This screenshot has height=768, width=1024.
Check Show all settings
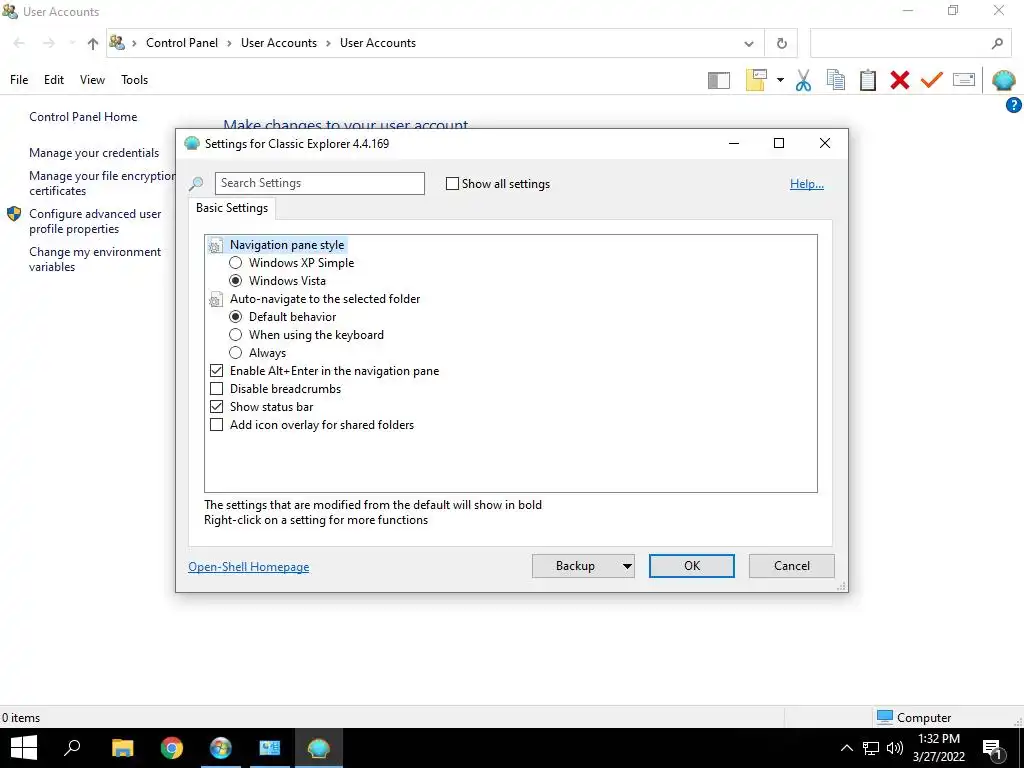click(452, 184)
